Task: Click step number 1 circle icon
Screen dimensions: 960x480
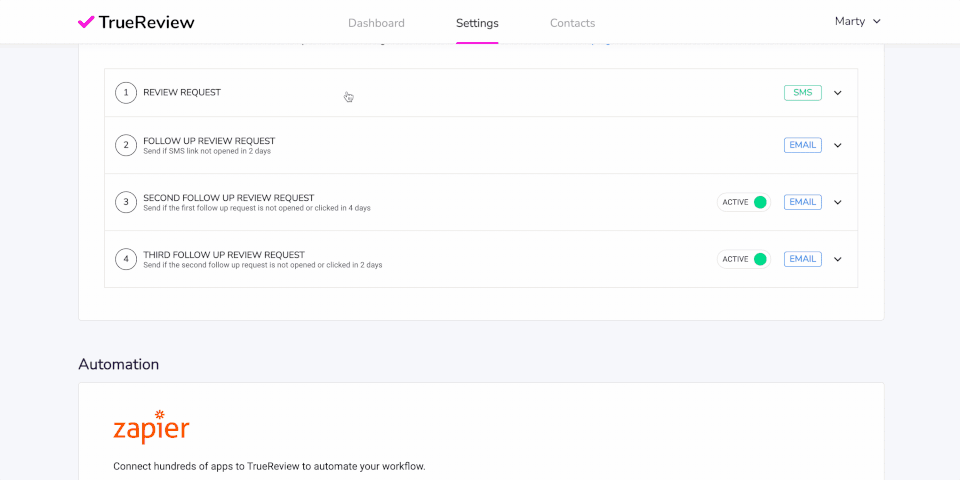Action: (x=126, y=93)
